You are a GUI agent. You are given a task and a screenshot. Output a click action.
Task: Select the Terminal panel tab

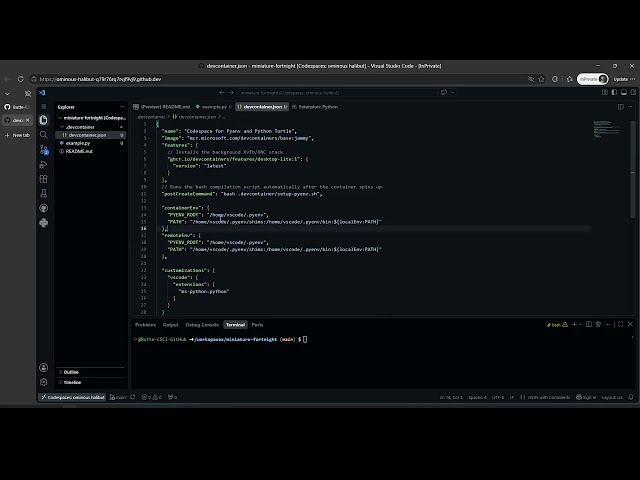coord(235,325)
